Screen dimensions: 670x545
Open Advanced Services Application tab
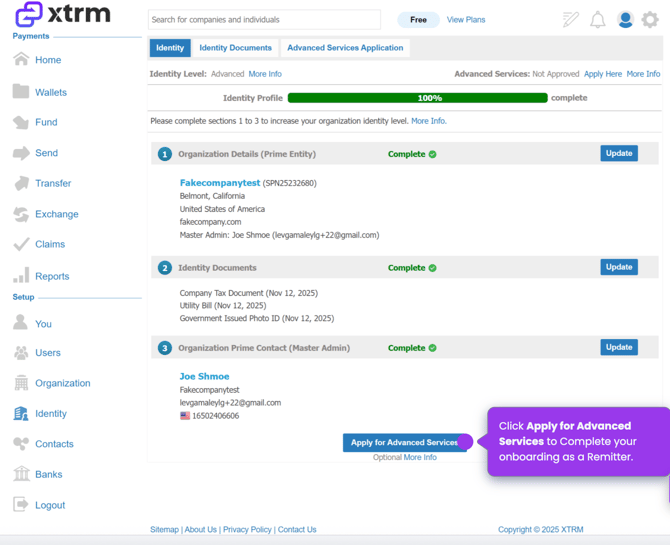click(x=345, y=48)
